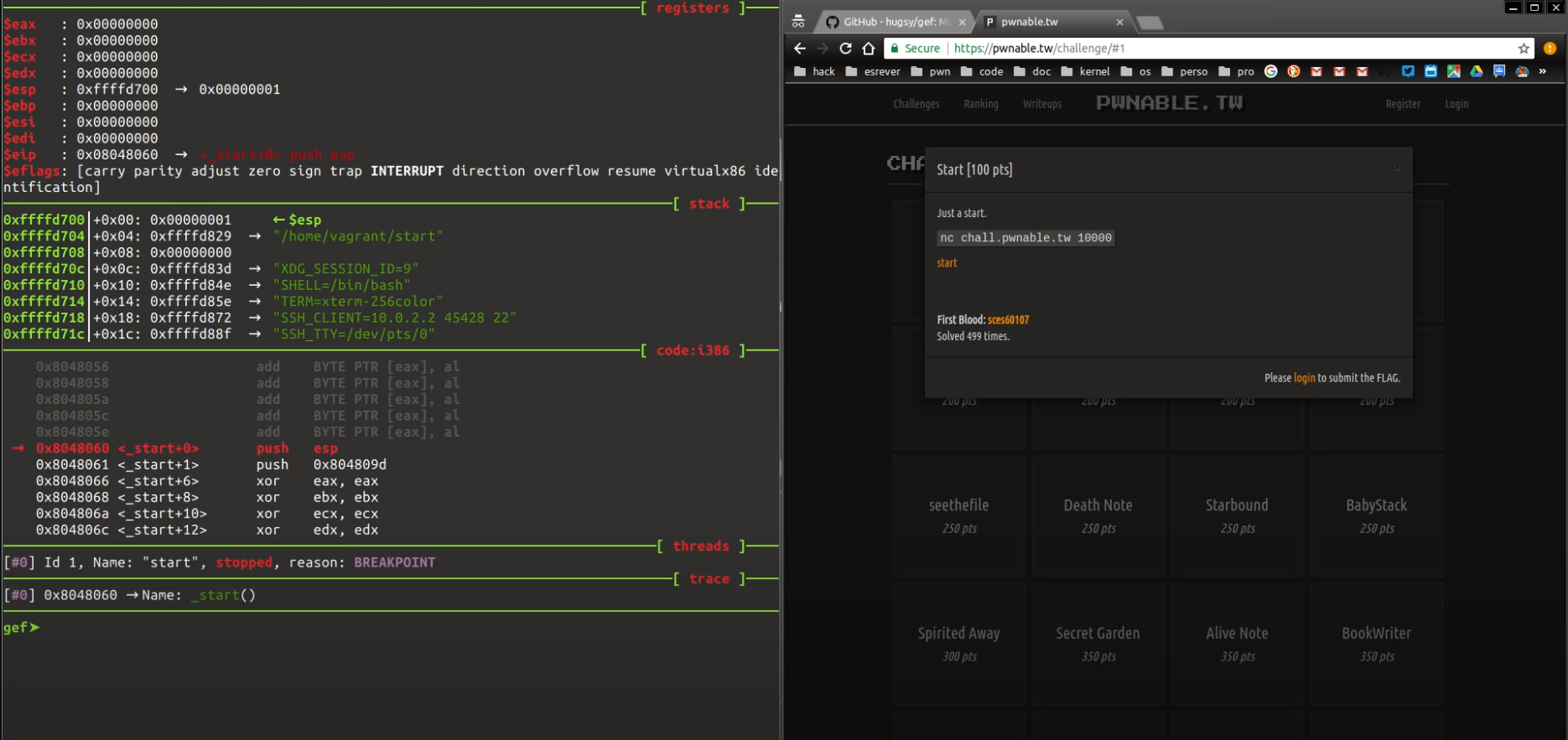Screen dimensions: 1568x740
Task: Click the green Secure padlock icon
Action: point(895,49)
